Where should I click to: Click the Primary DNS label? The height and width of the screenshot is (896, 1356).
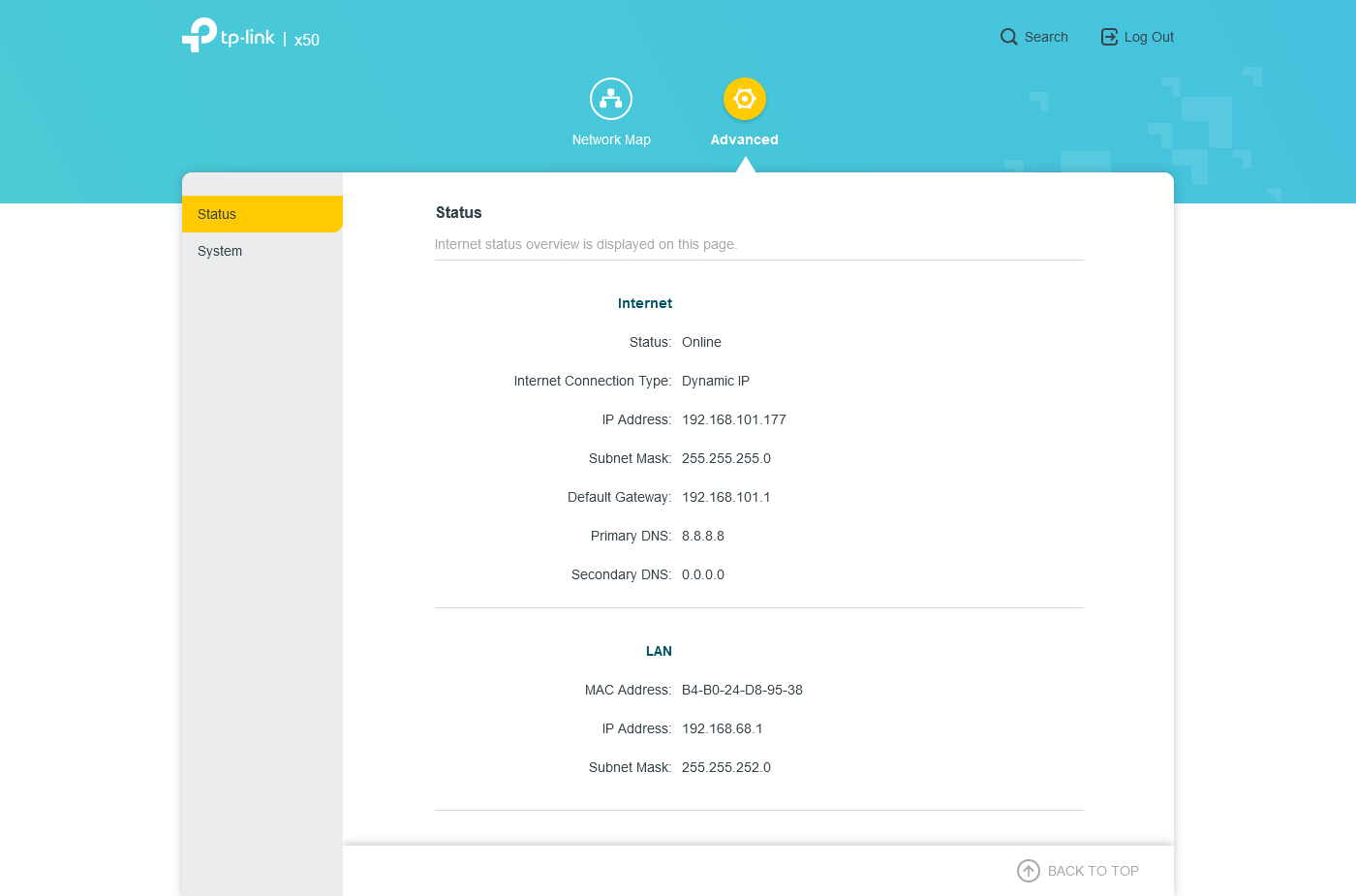pyautogui.click(x=632, y=536)
